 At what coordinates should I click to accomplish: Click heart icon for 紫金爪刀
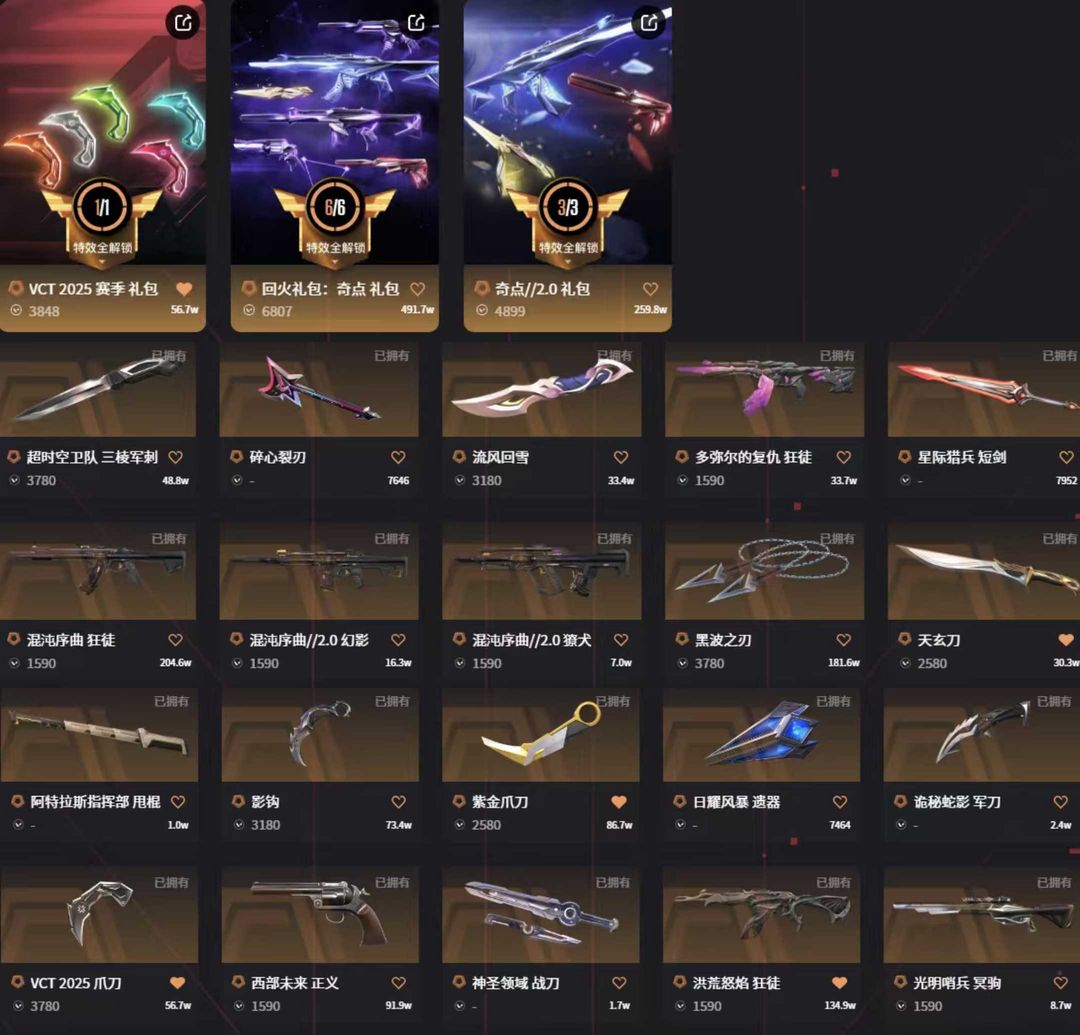tap(619, 802)
